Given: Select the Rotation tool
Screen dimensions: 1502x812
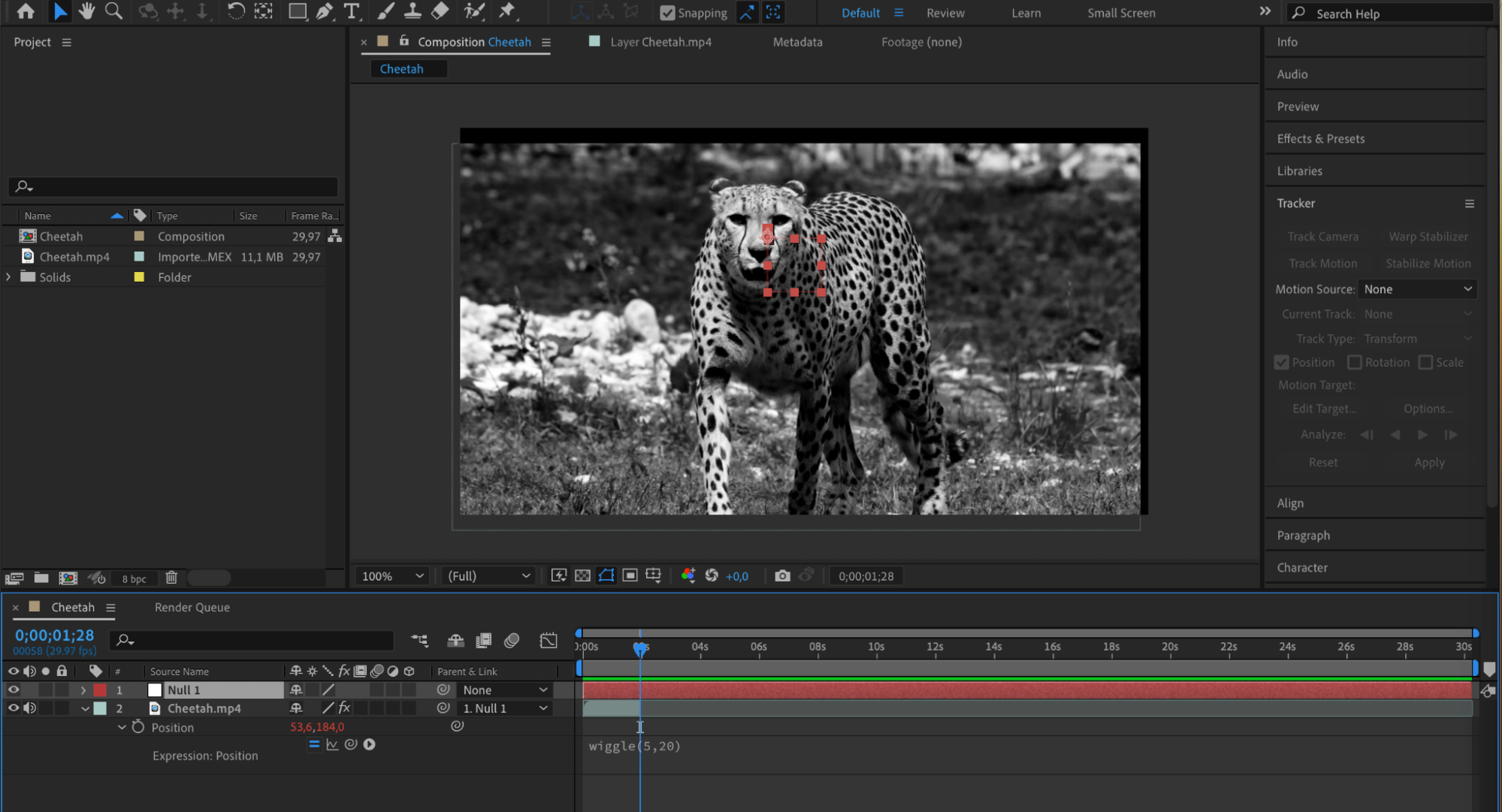Looking at the screenshot, I should pos(236,11).
